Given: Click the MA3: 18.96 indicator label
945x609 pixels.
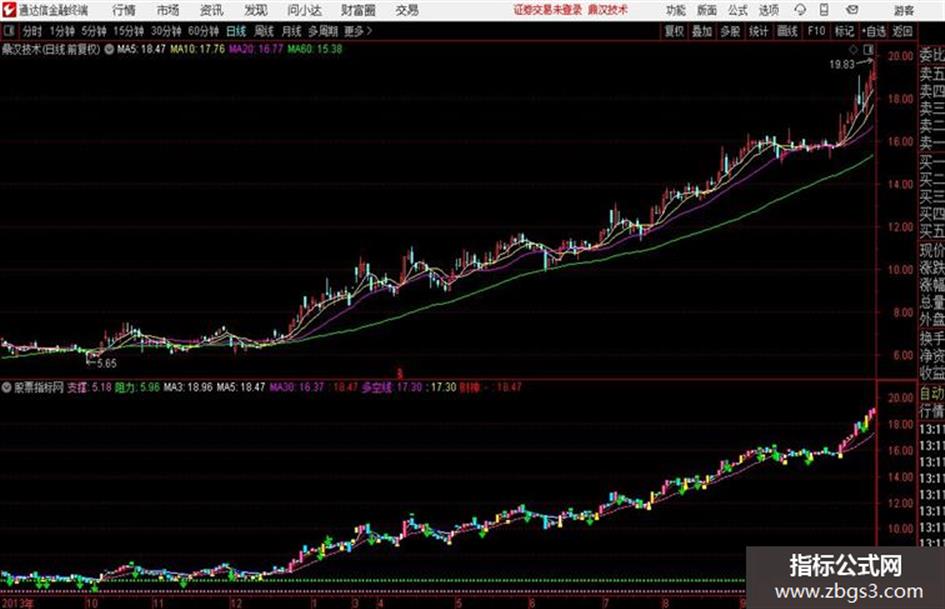Looking at the screenshot, I should 188,388.
